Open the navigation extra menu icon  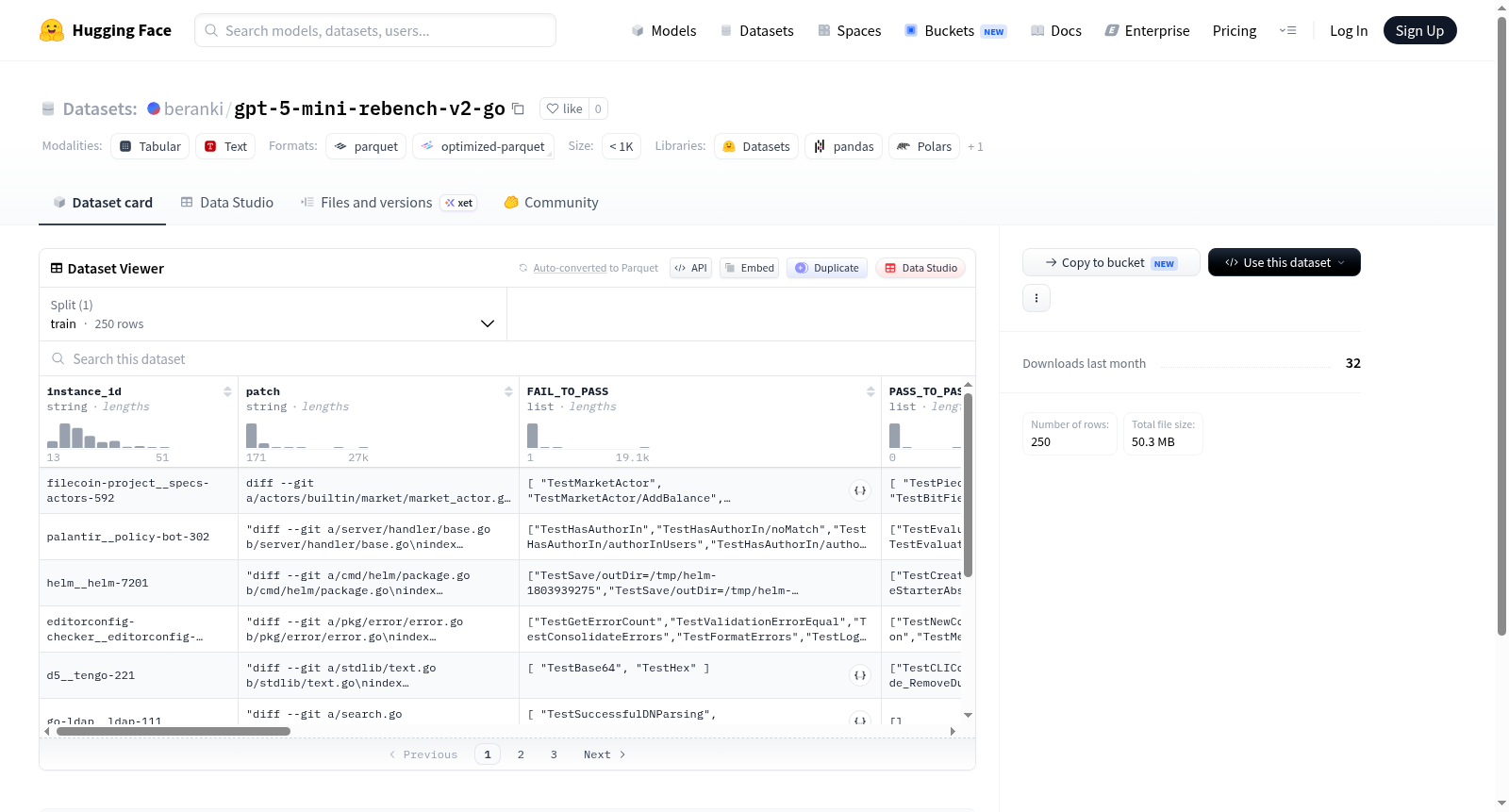1287,30
